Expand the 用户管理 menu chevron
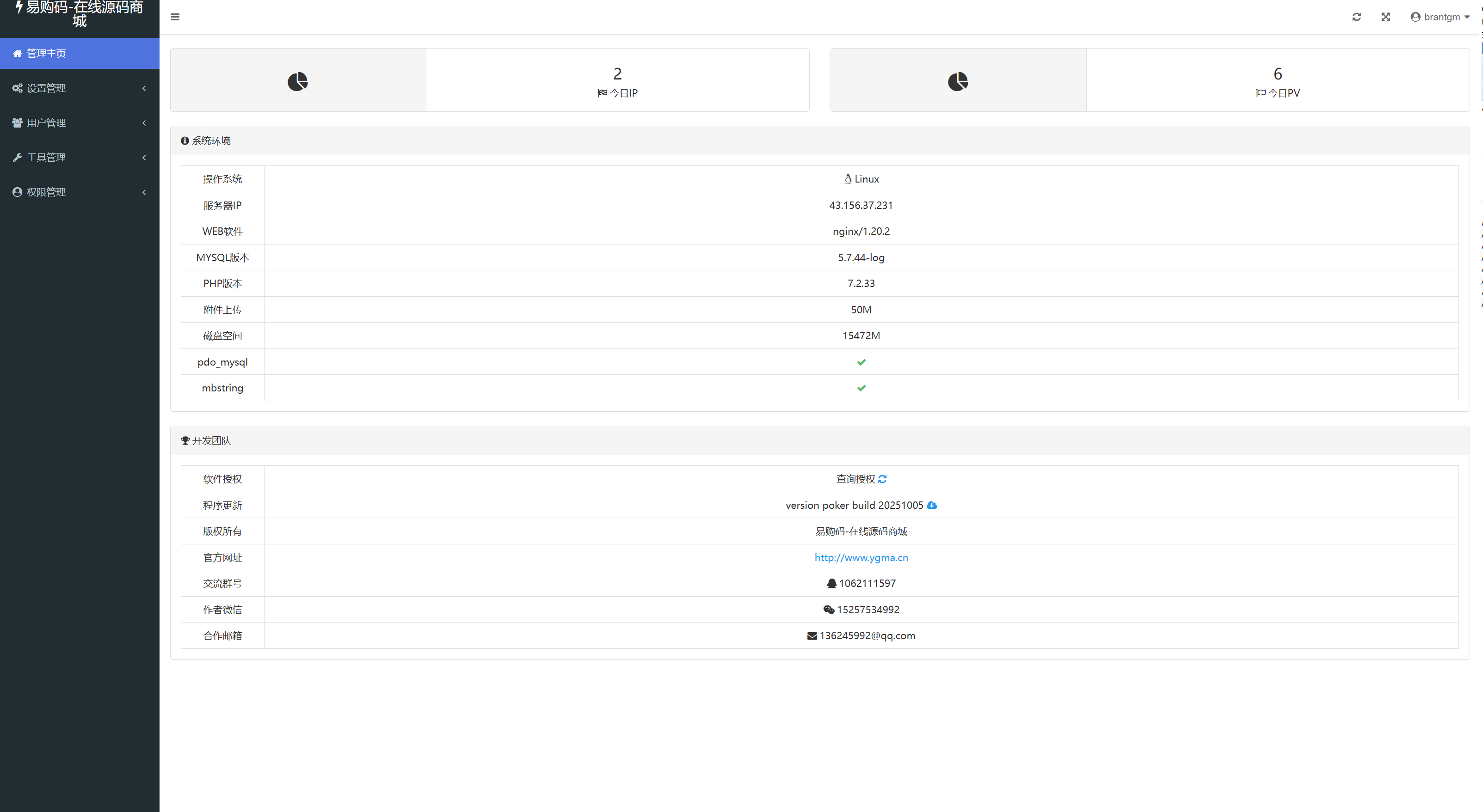The height and width of the screenshot is (812, 1483). coord(144,122)
